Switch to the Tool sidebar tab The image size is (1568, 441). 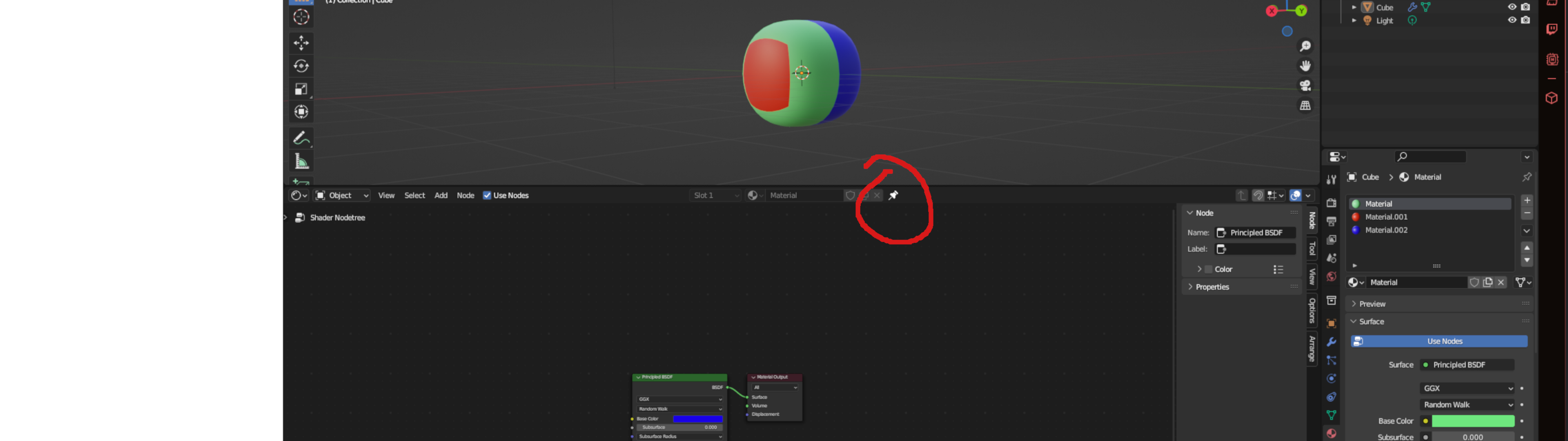tap(1312, 249)
